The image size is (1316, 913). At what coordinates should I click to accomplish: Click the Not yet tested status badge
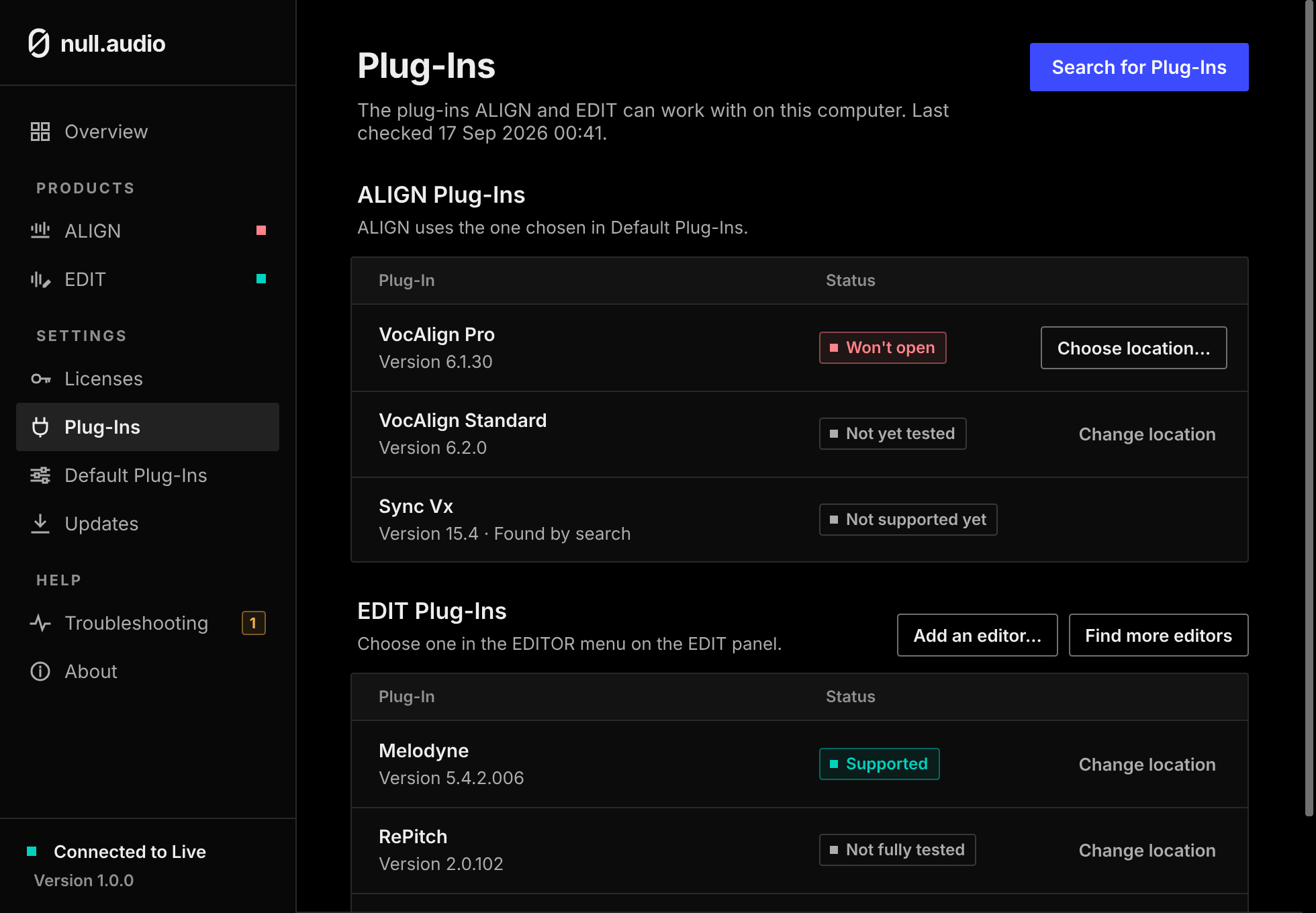click(892, 434)
